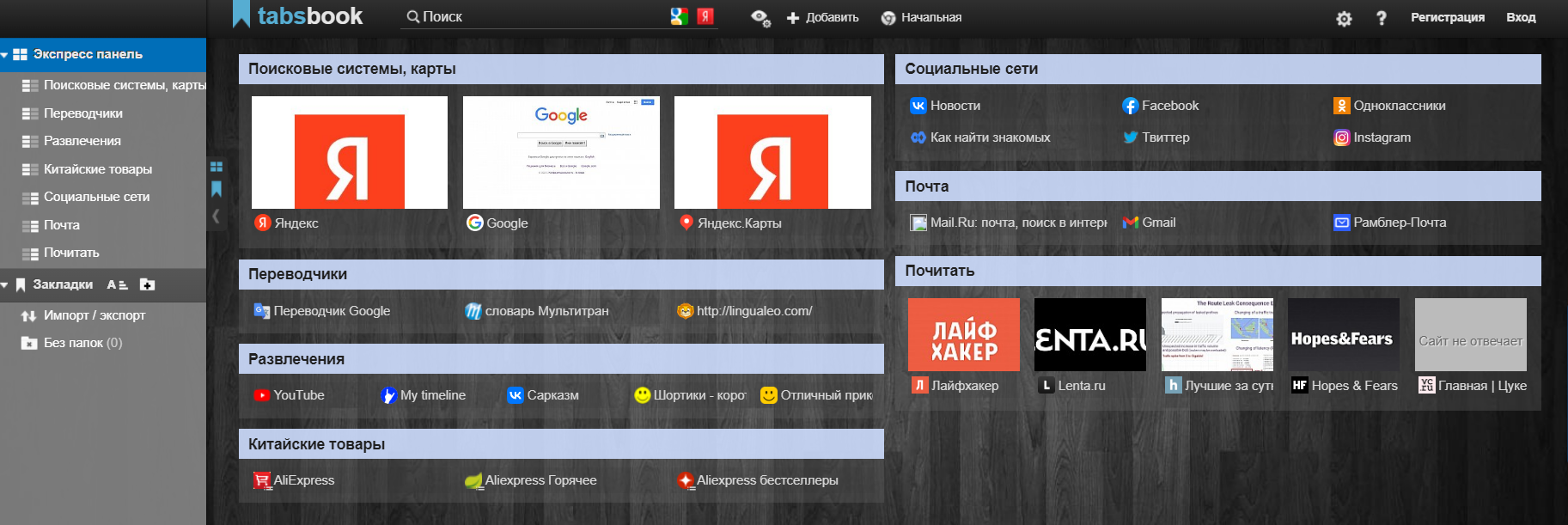This screenshot has width=1568, height=525.
Task: Open the Сайт не отвечает thumbnail
Action: pos(1471,335)
